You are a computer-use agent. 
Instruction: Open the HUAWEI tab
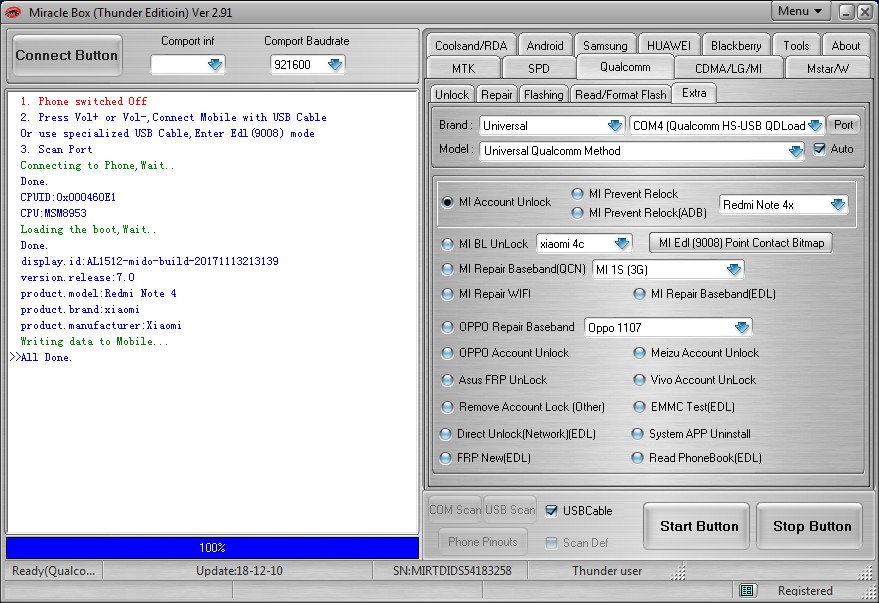[x=669, y=45]
